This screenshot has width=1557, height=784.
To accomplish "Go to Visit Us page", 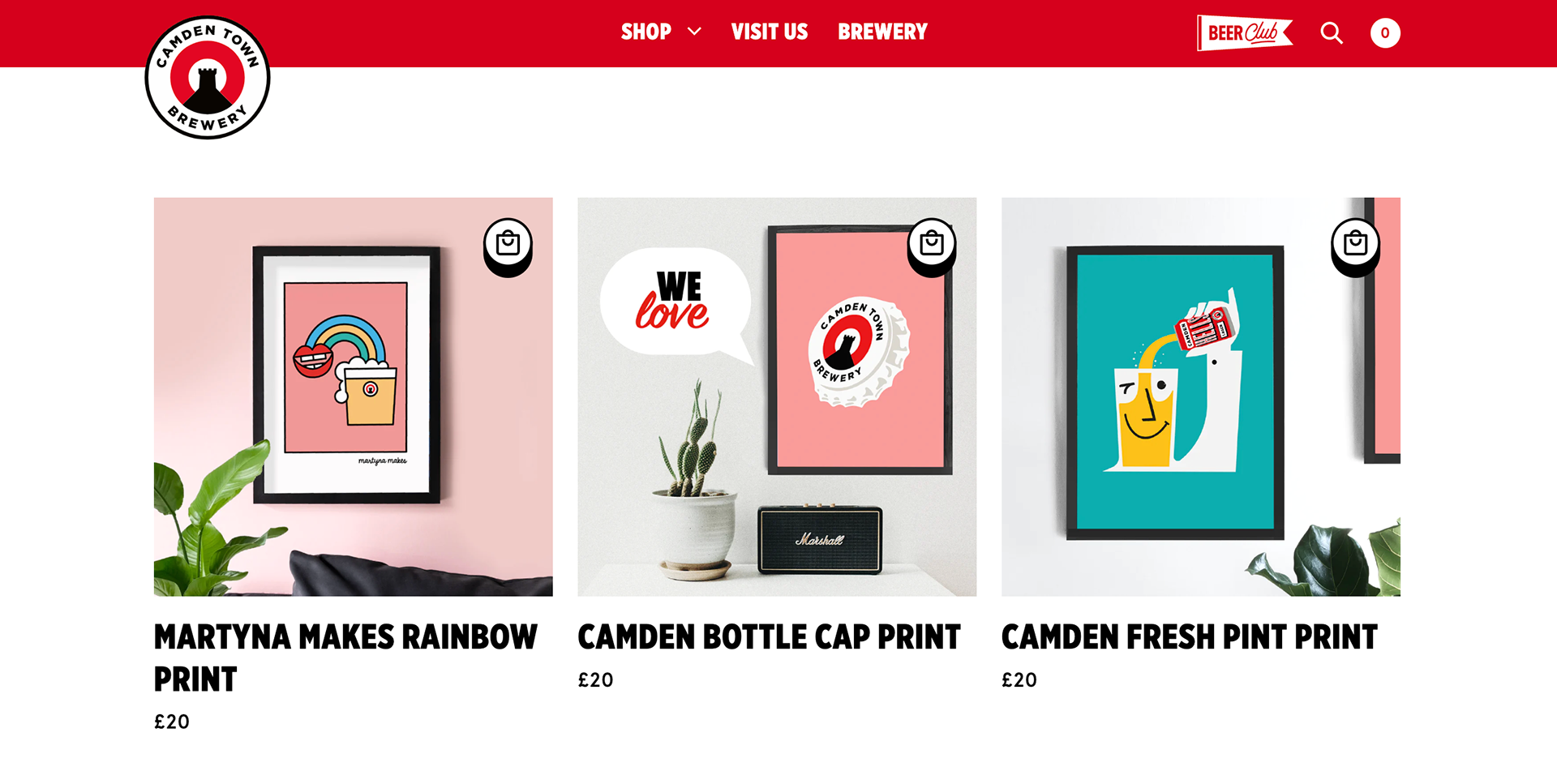I will pos(770,32).
